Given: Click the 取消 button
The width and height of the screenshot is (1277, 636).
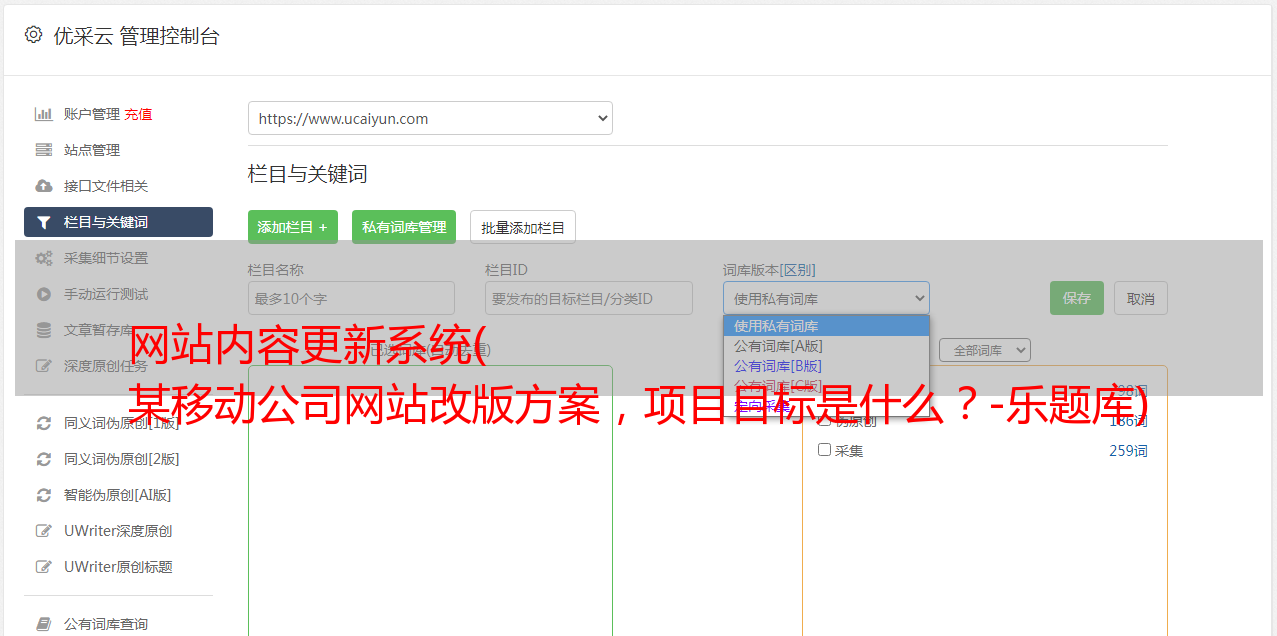Looking at the screenshot, I should pyautogui.click(x=1141, y=298).
